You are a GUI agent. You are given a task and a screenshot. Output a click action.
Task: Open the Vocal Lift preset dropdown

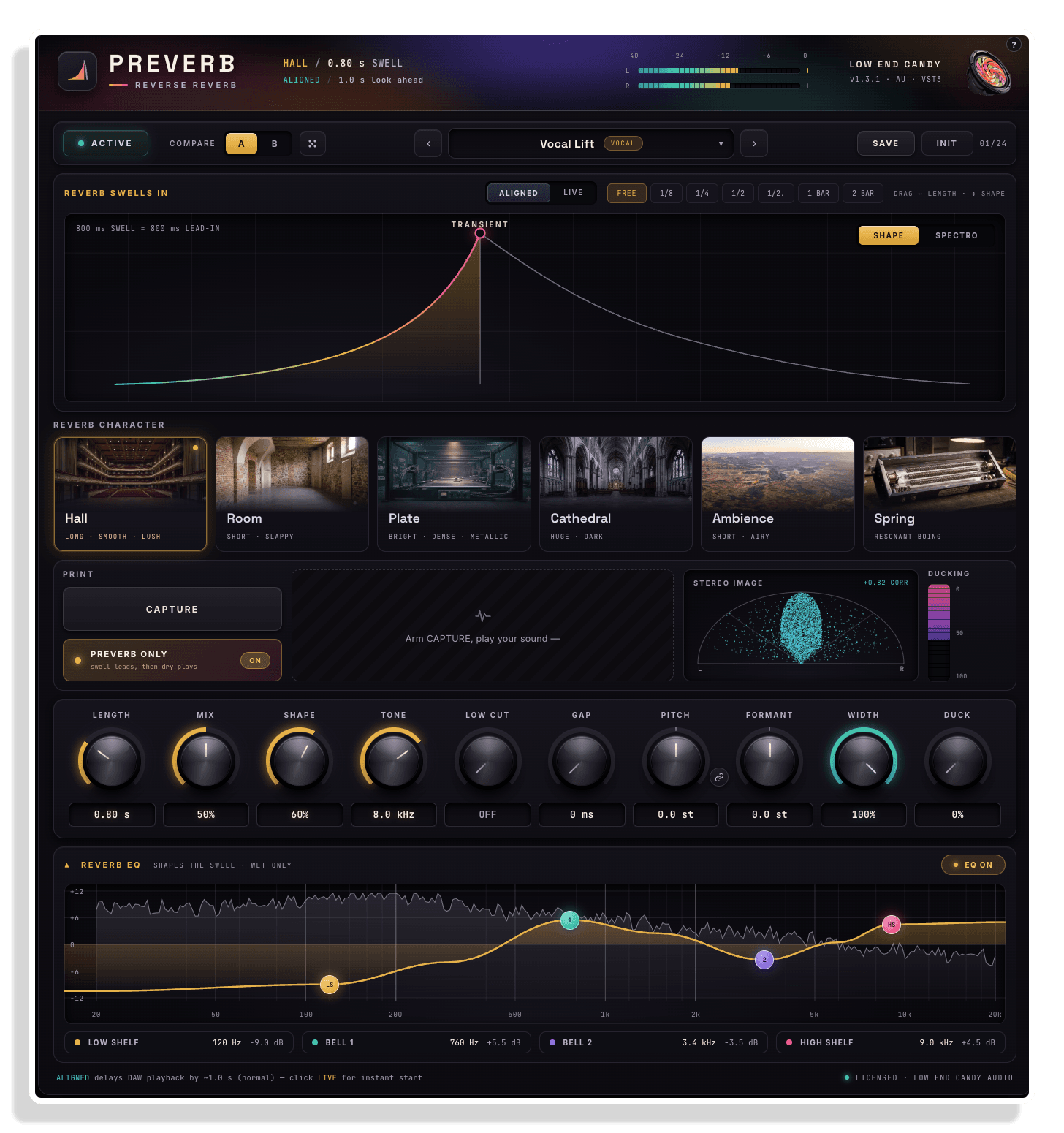point(591,143)
